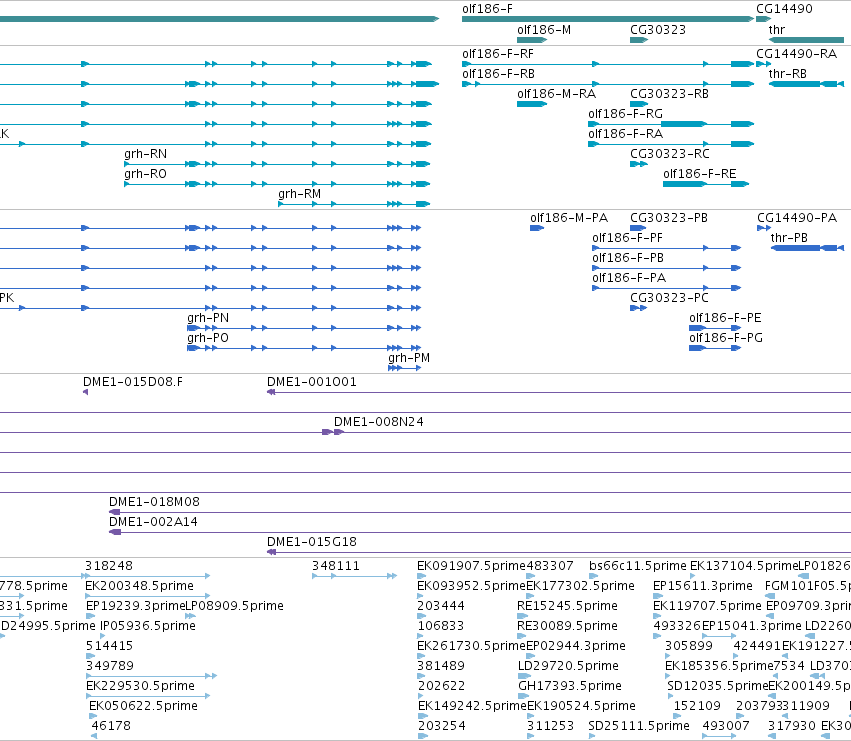Select the CG30323-PC protein label
The width and height of the screenshot is (851, 741).
click(x=669, y=299)
